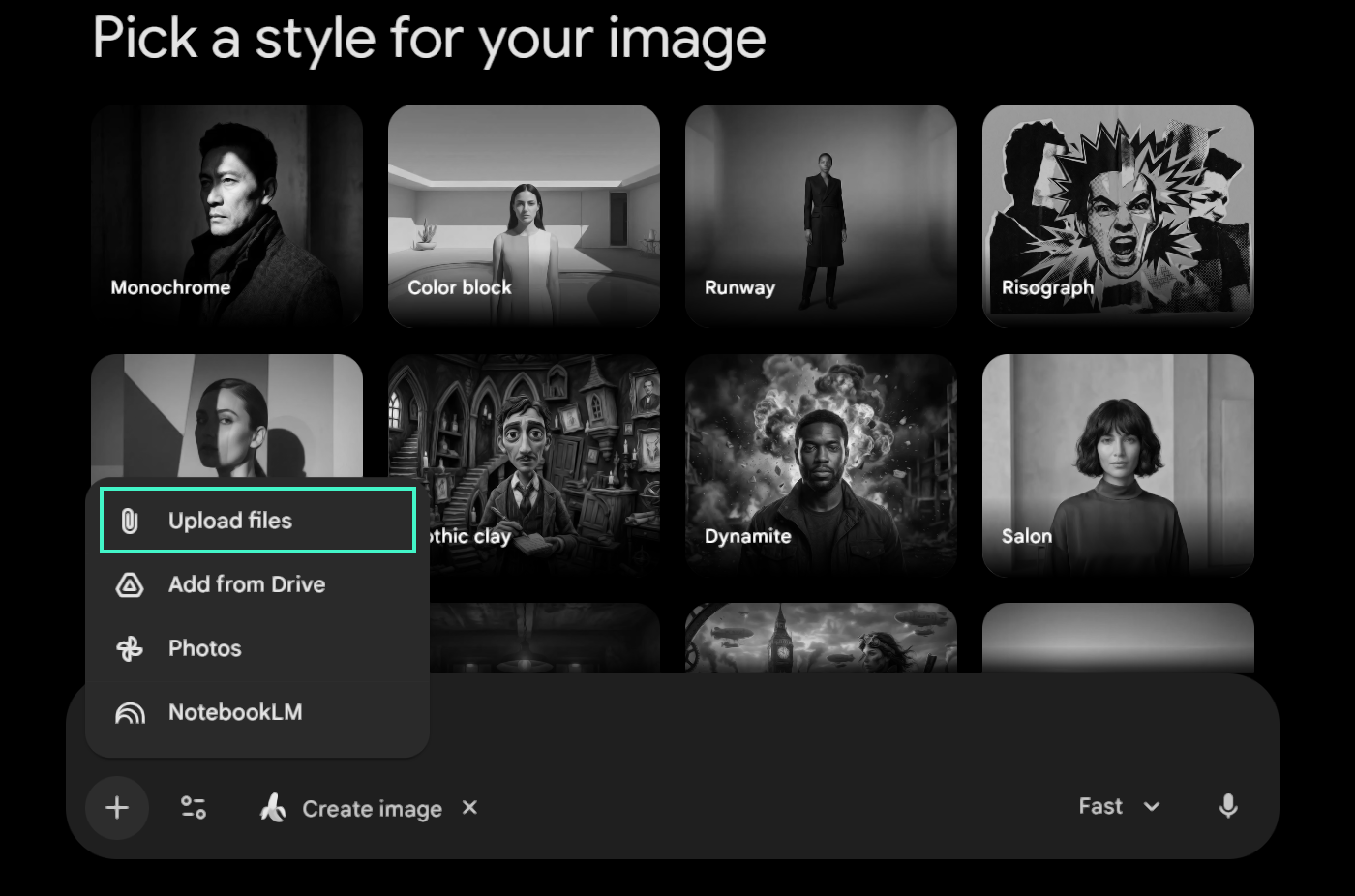Viewport: 1355px width, 896px height.
Task: Open the tools settings sliders icon
Action: (x=194, y=808)
